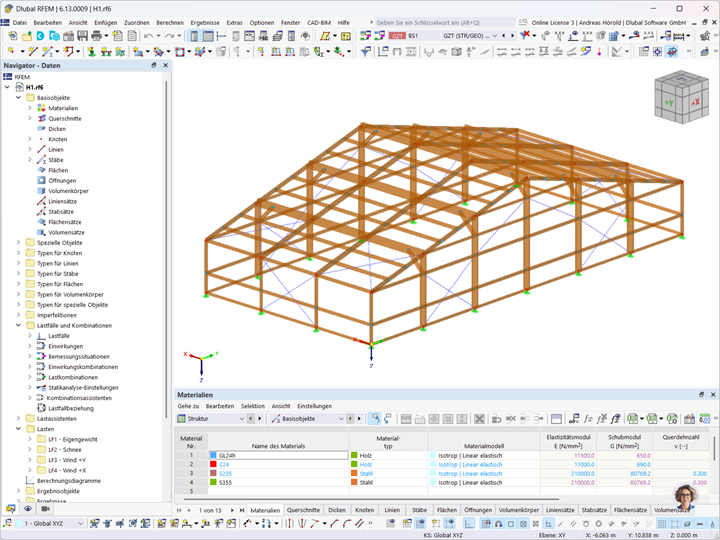Image resolution: width=720 pixels, height=540 pixels.
Task: Select Flächen in the navigator tree
Action: pyautogui.click(x=58, y=170)
